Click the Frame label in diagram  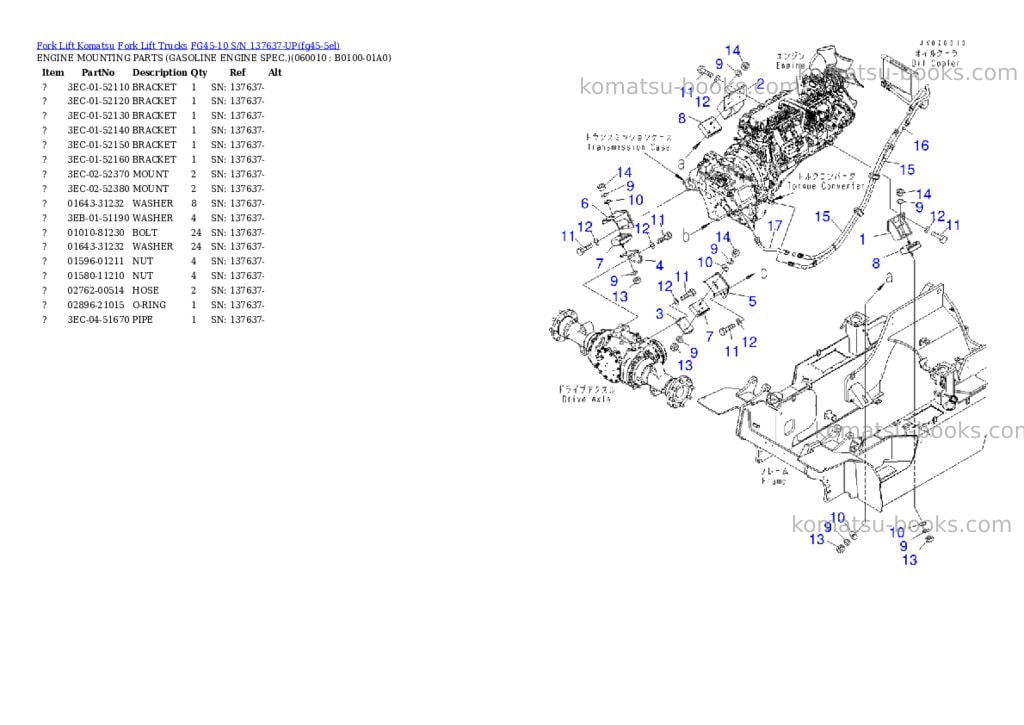point(773,481)
